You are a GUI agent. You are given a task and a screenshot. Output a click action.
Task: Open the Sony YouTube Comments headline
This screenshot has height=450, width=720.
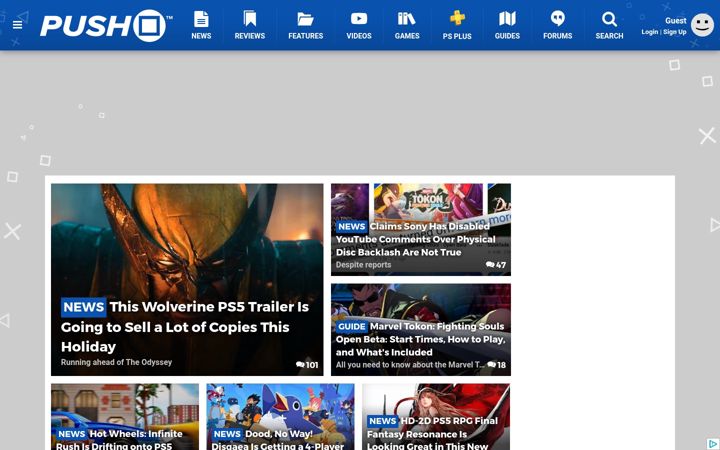[416, 239]
